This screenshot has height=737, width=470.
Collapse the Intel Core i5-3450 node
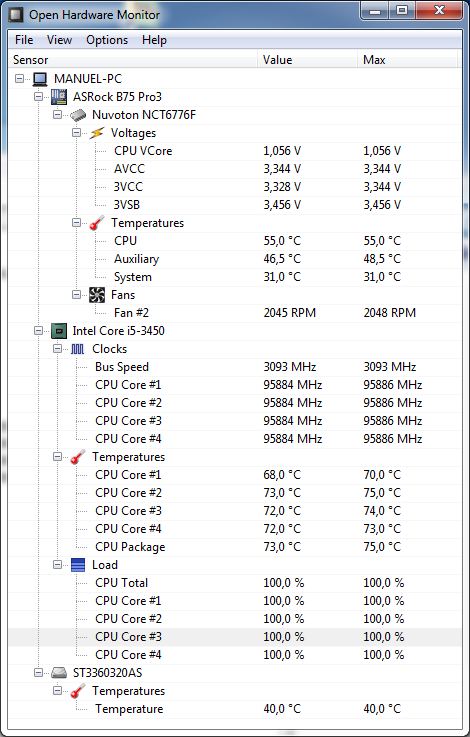39,331
